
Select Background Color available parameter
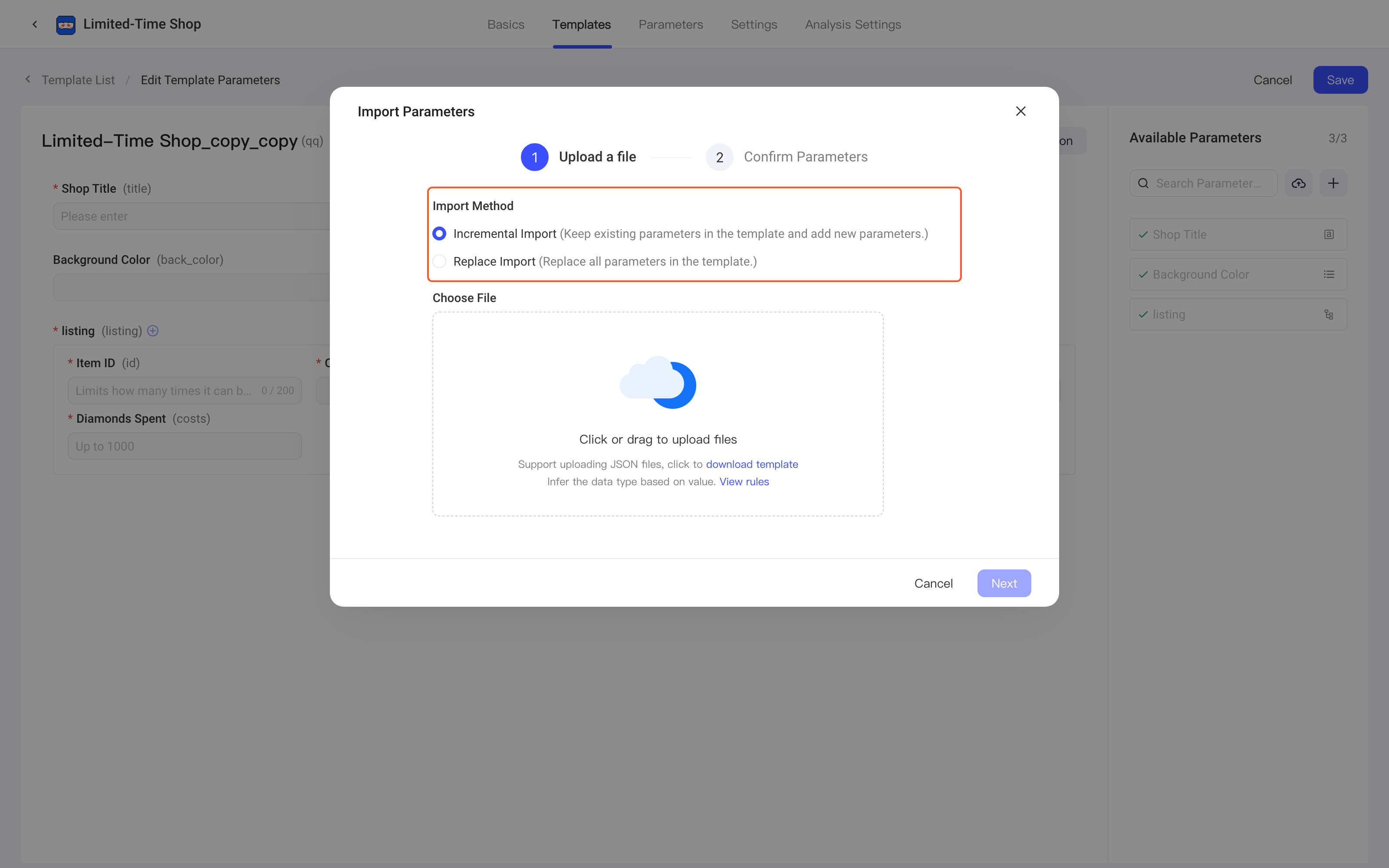click(x=1238, y=274)
